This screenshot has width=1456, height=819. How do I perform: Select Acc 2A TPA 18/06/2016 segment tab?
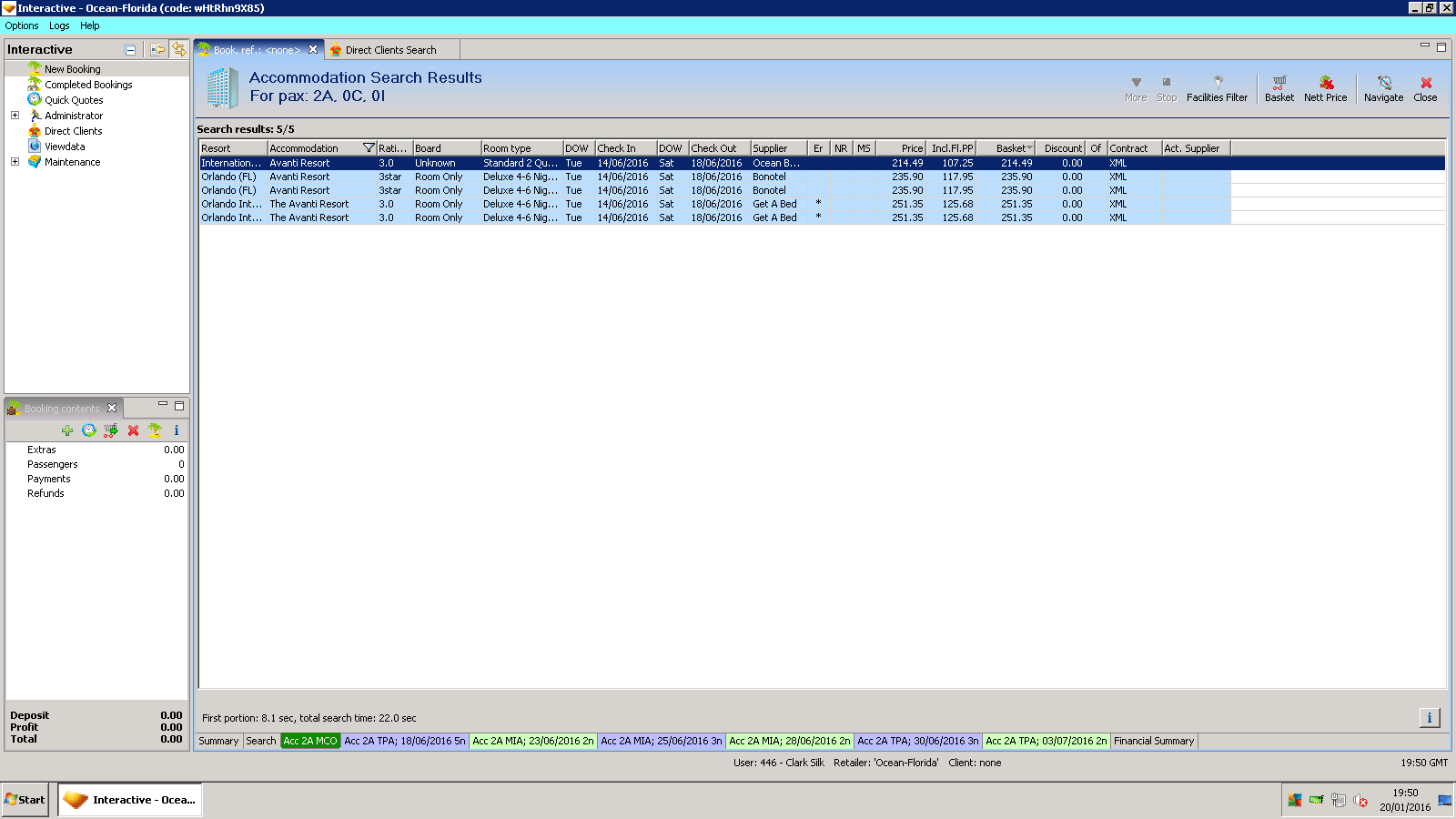[404, 741]
